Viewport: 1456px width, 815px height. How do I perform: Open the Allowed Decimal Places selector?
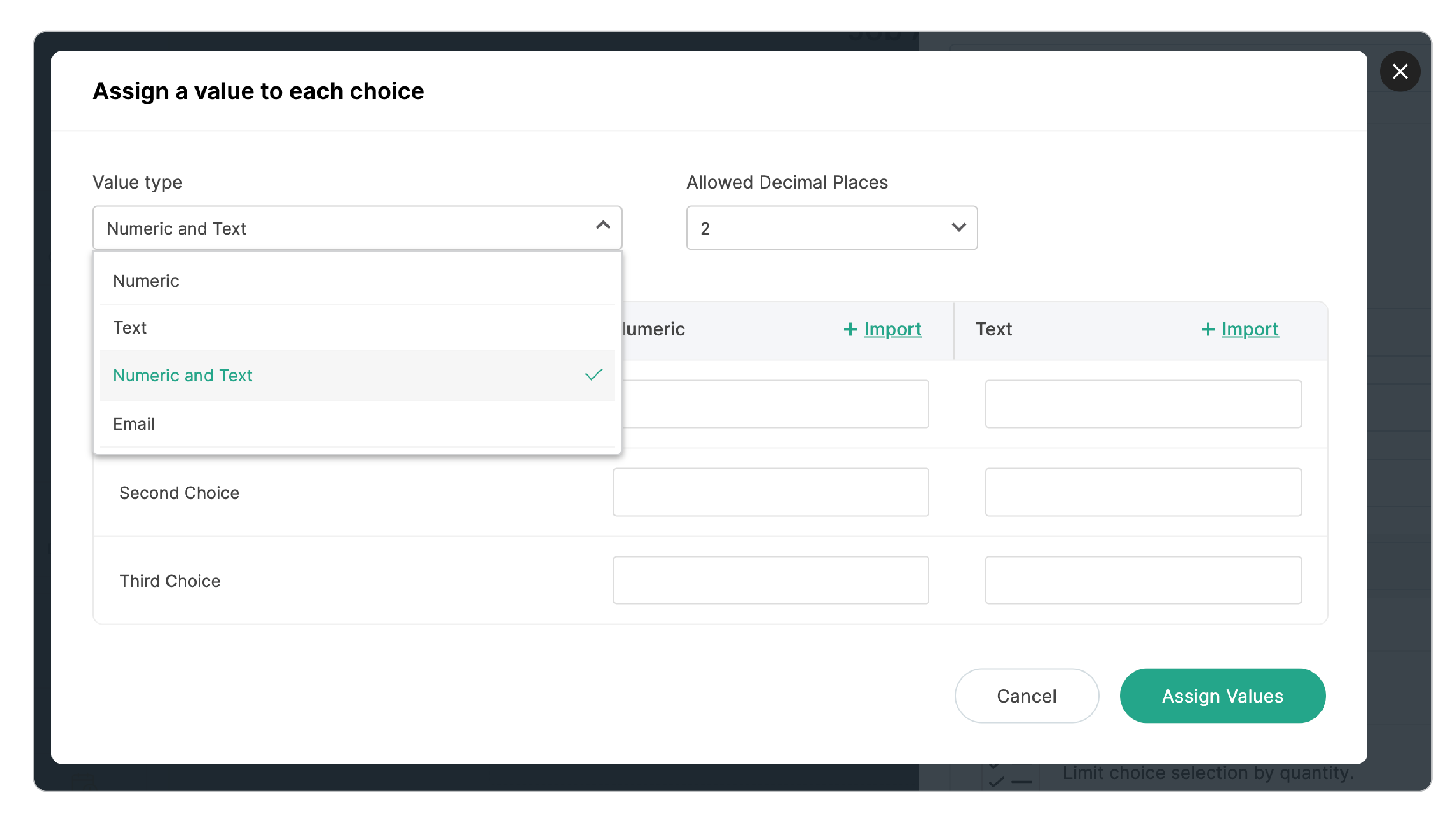(x=831, y=228)
